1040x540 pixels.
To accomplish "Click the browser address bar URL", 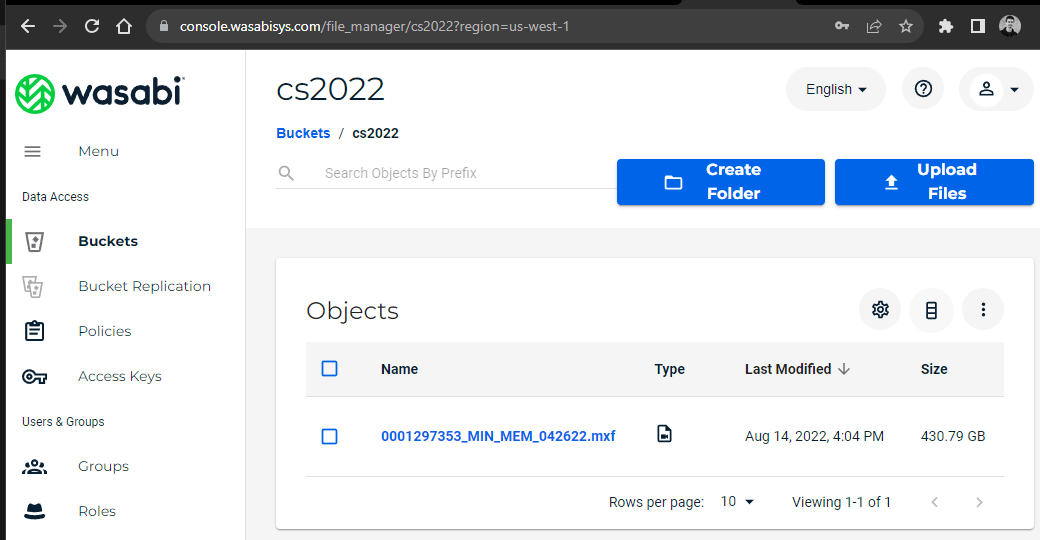I will click(375, 27).
